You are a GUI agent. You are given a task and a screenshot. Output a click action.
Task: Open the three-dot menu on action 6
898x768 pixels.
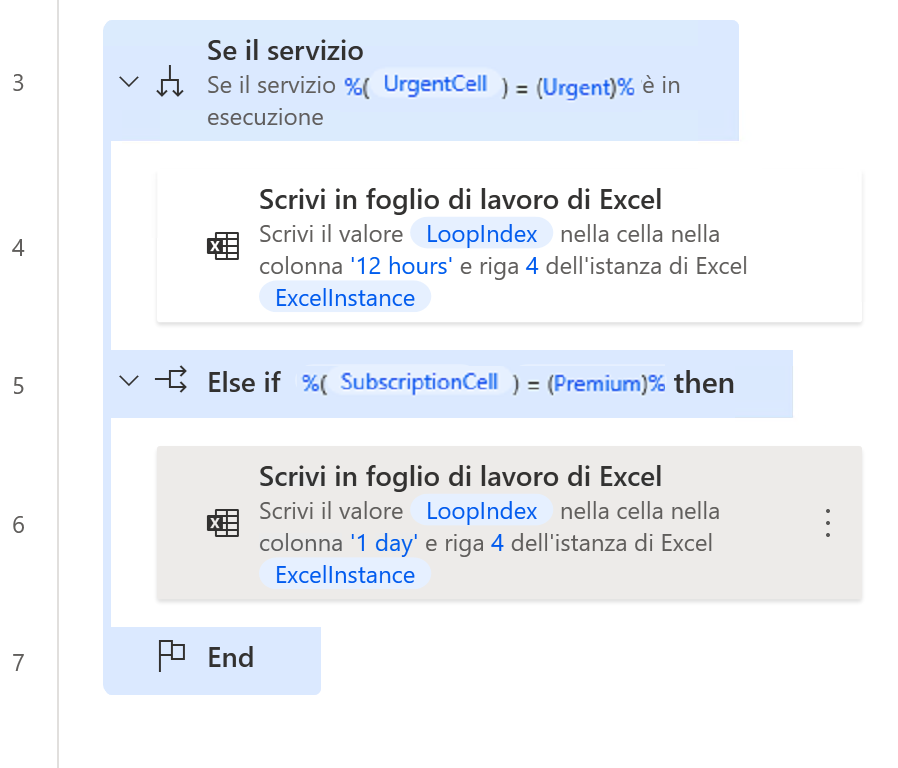point(827,522)
